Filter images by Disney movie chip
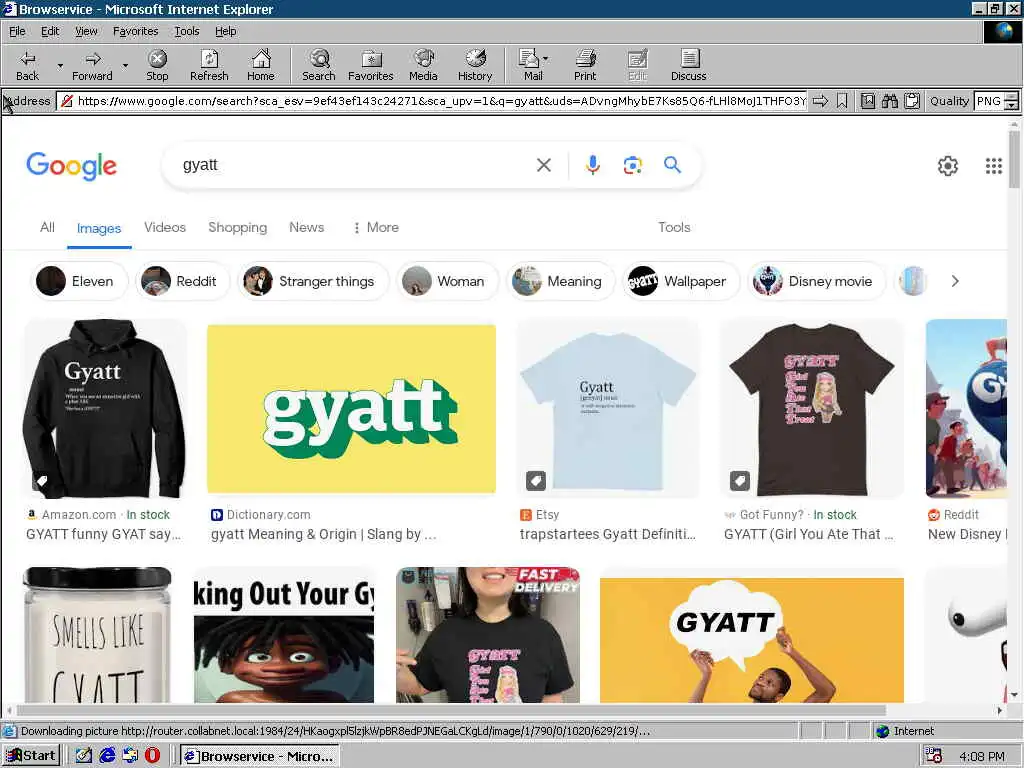The height and width of the screenshot is (768, 1024). 816,281
